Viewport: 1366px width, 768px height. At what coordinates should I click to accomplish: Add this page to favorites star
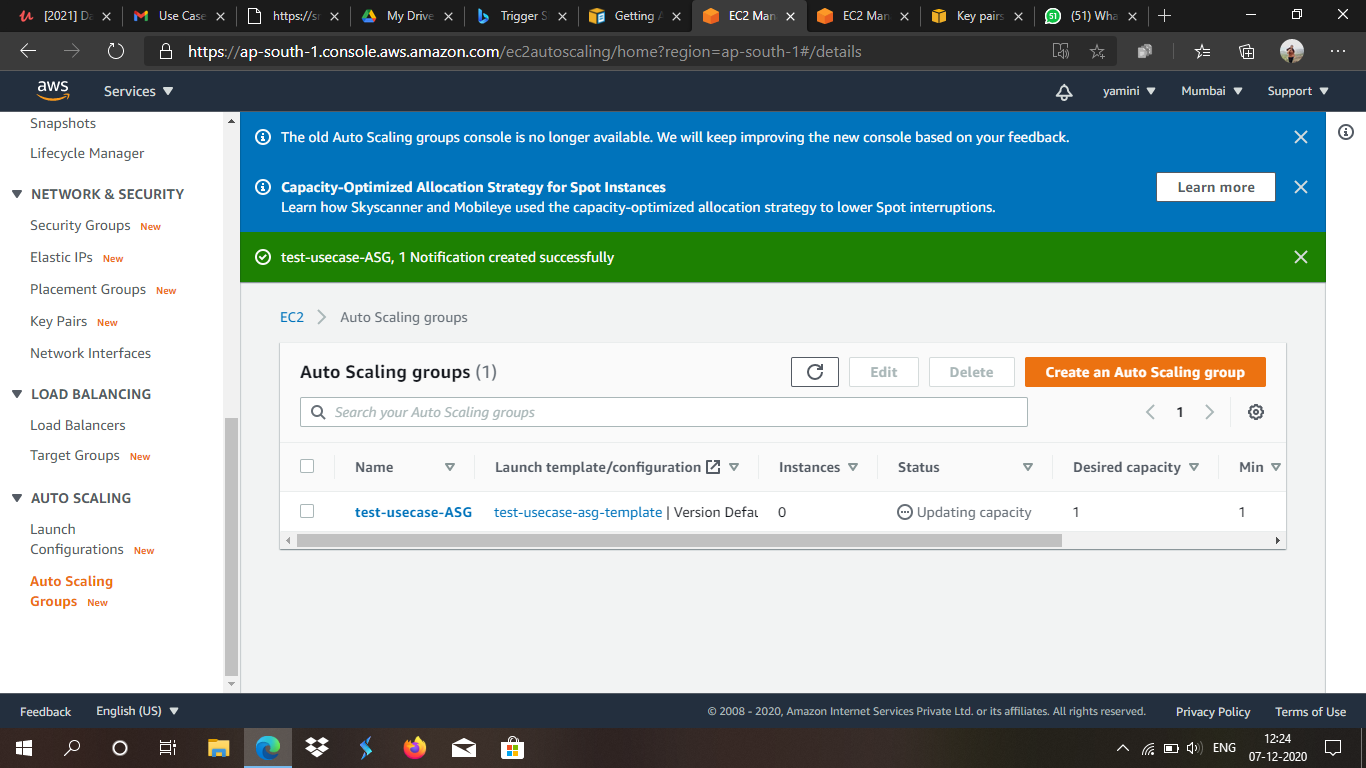click(1097, 51)
